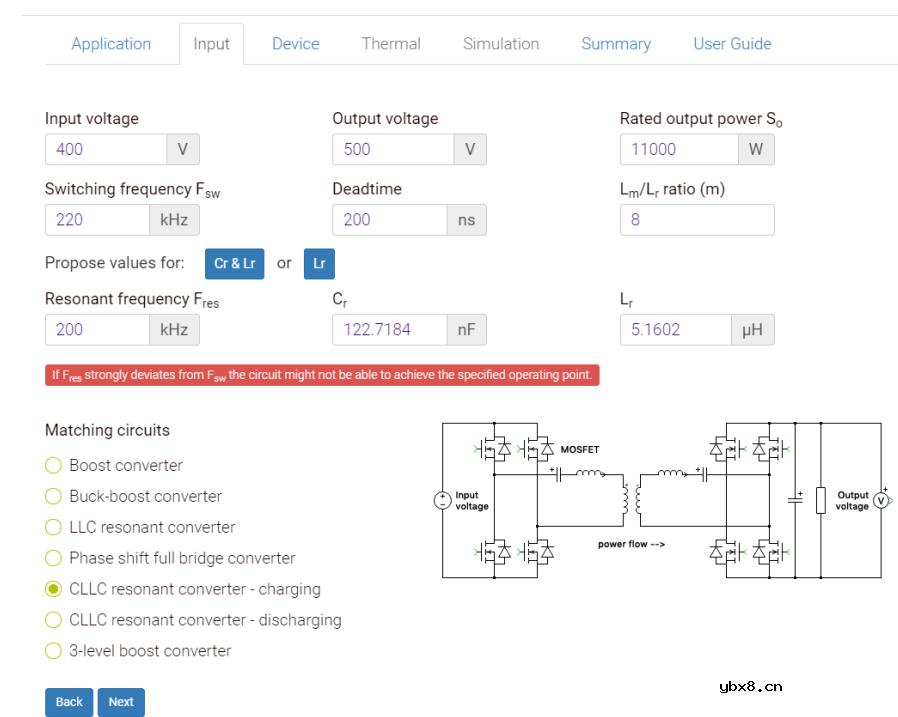Open the User Guide tab
The image size is (898, 717).
tap(732, 44)
